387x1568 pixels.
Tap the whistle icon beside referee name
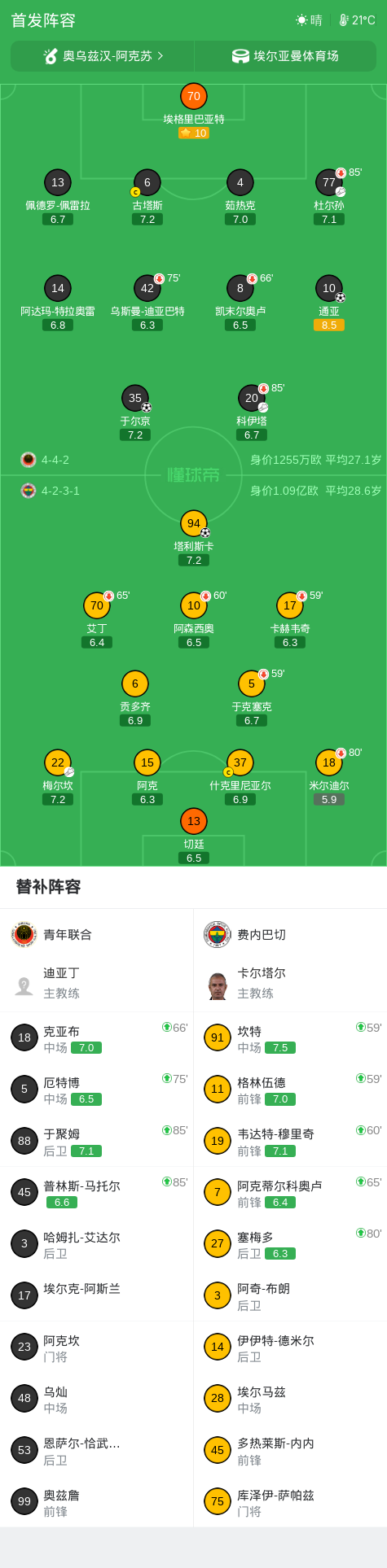point(51,56)
